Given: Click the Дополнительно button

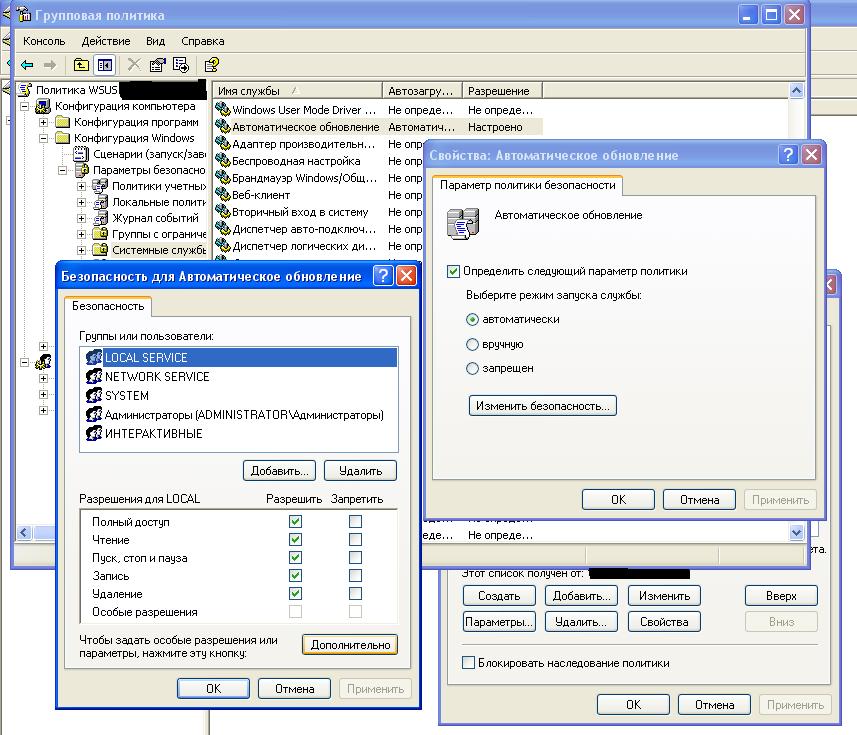Looking at the screenshot, I should pyautogui.click(x=350, y=644).
